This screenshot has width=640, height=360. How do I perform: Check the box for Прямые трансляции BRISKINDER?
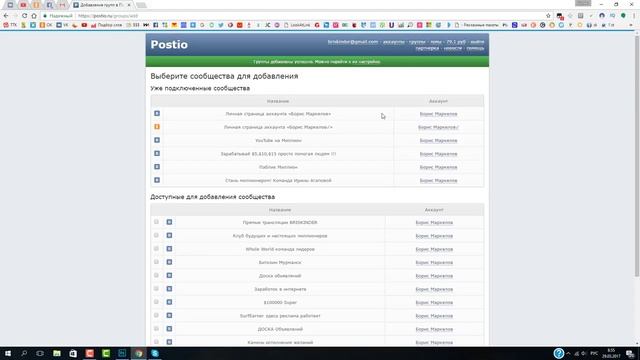[x=156, y=222]
